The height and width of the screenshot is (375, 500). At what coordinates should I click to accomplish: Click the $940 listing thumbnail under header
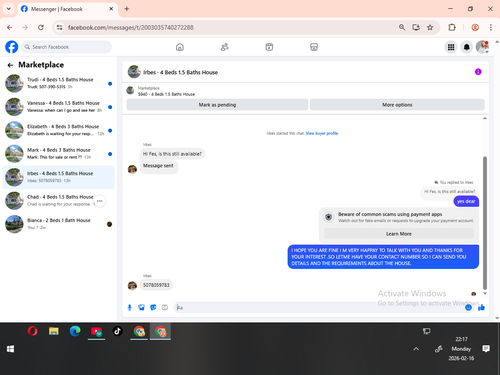(130, 90)
